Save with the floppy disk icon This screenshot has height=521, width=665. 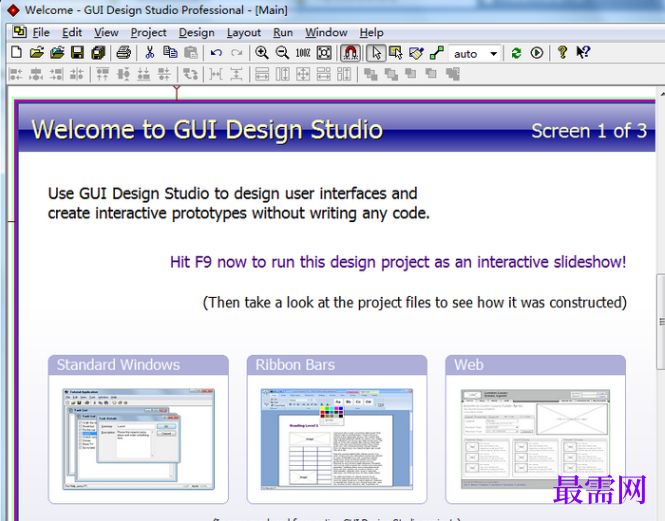click(77, 53)
